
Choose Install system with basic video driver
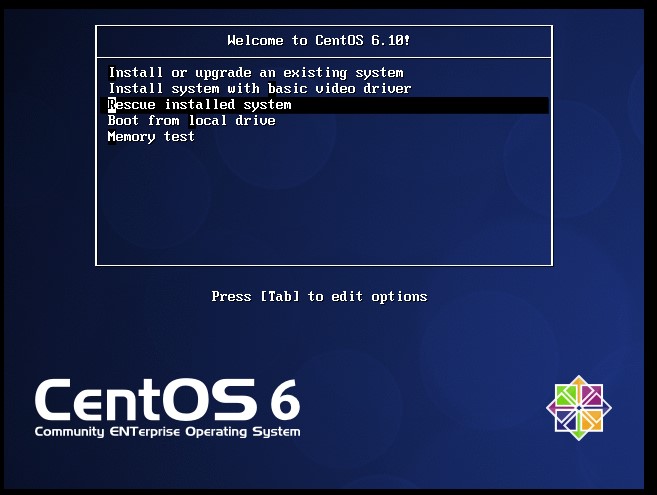[x=260, y=89]
